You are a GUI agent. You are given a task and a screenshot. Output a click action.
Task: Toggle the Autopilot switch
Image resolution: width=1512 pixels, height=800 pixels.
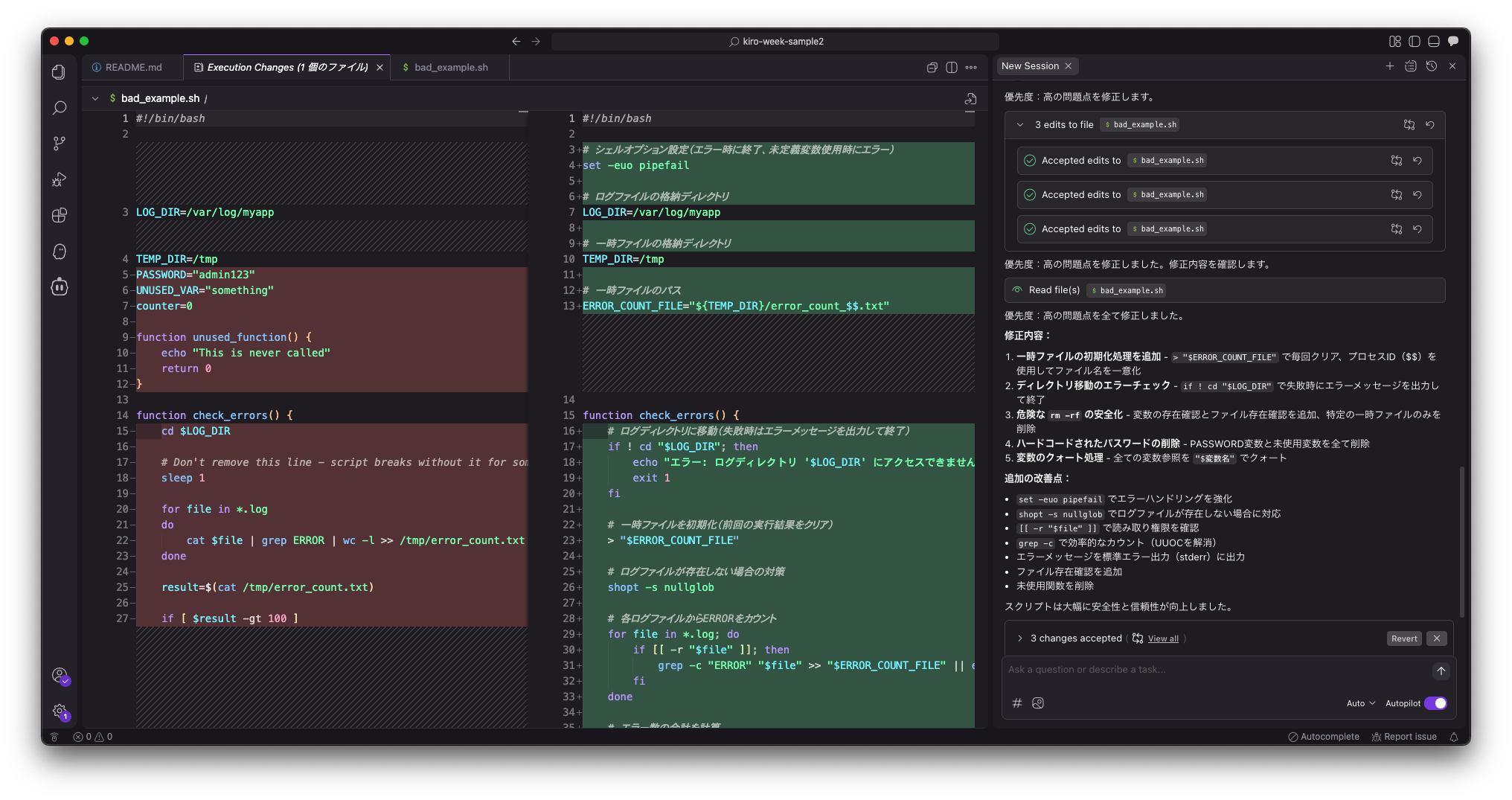(1435, 703)
